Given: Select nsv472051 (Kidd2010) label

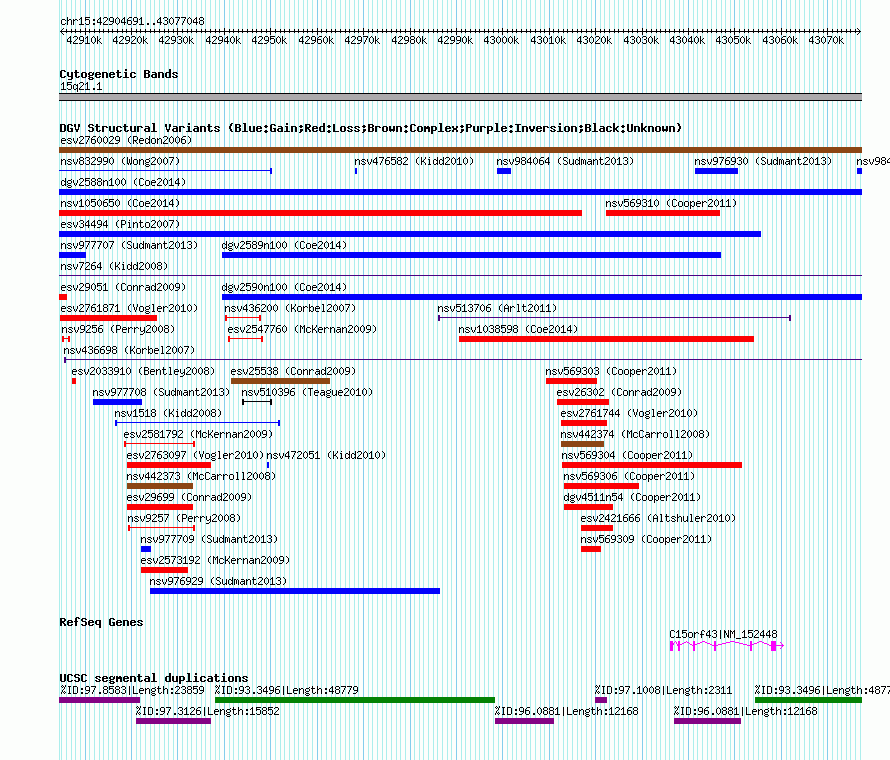Looking at the screenshot, I should (326, 455).
